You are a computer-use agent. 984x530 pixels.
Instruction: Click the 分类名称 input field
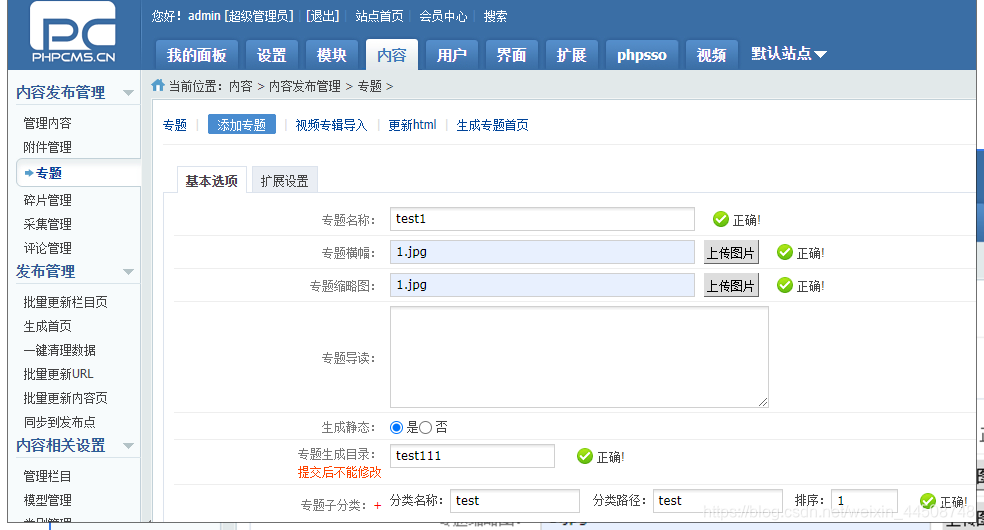coord(515,501)
